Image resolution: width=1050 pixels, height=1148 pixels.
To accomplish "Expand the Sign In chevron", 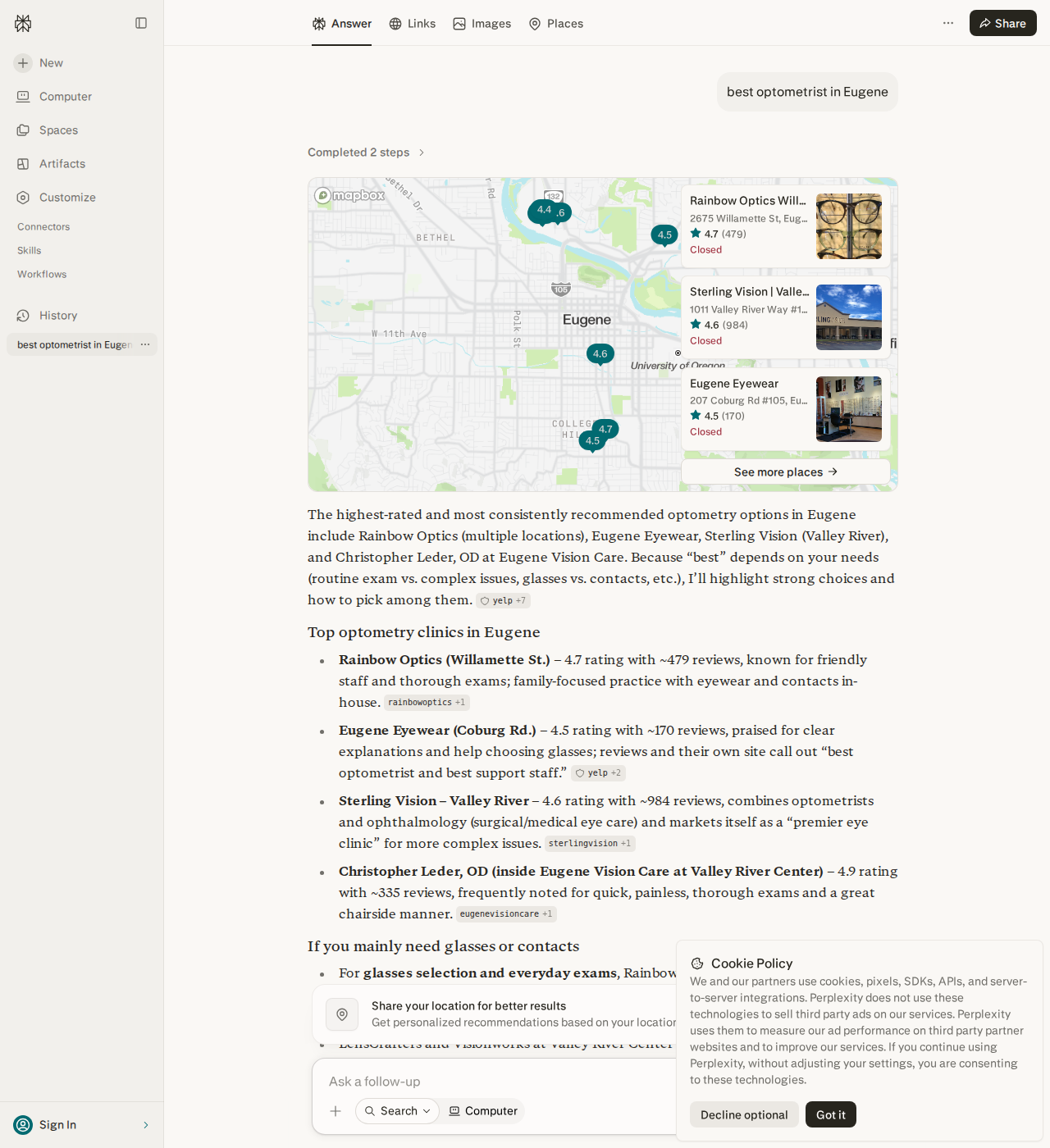I will (x=146, y=1125).
